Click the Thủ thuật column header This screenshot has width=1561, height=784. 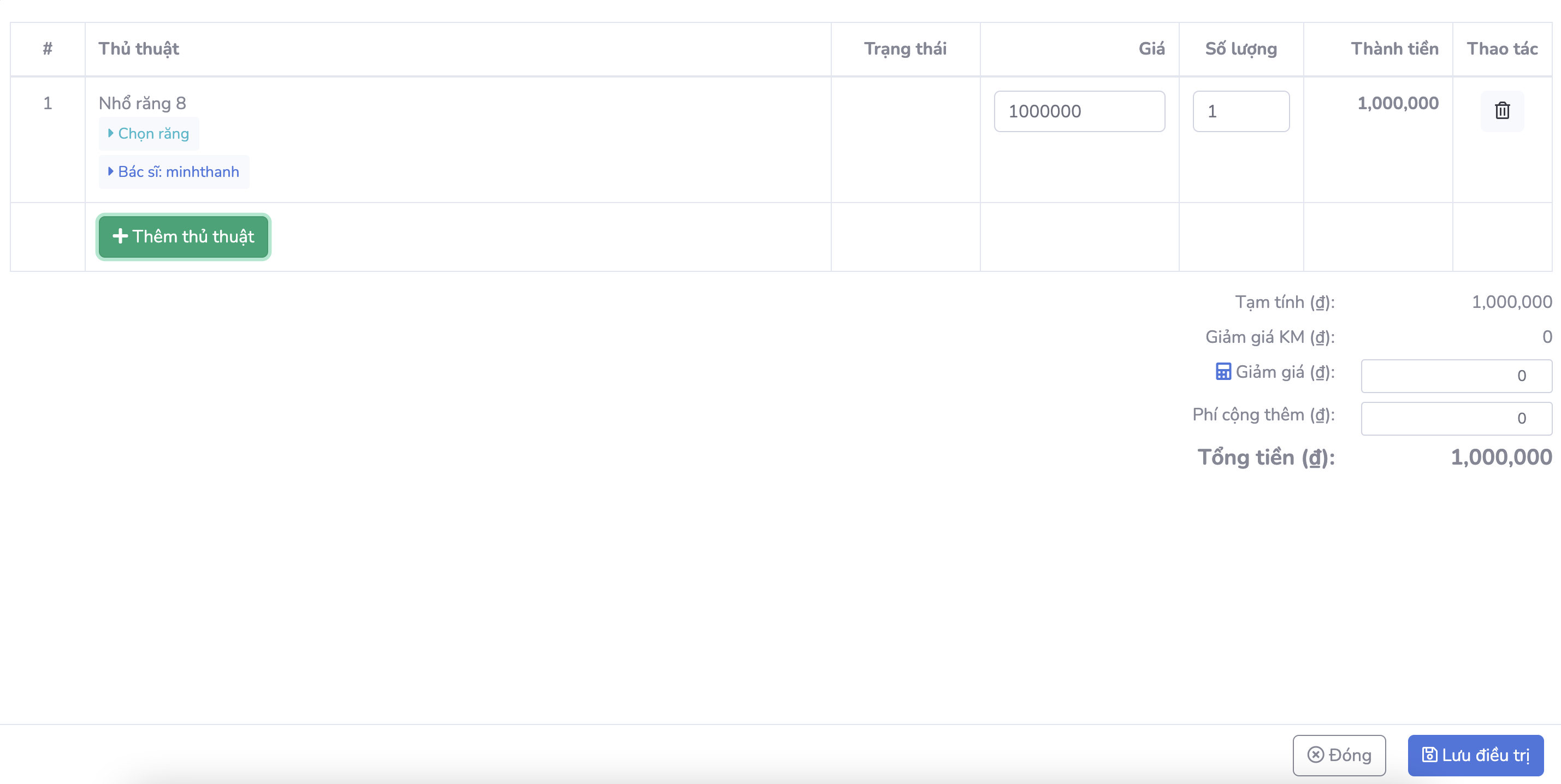(139, 49)
